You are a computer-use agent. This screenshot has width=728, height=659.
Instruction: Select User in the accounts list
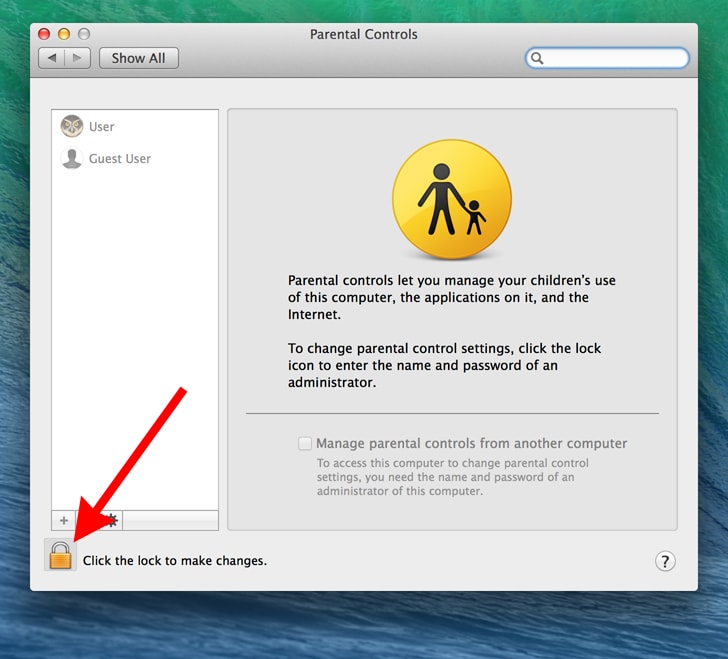click(x=135, y=126)
